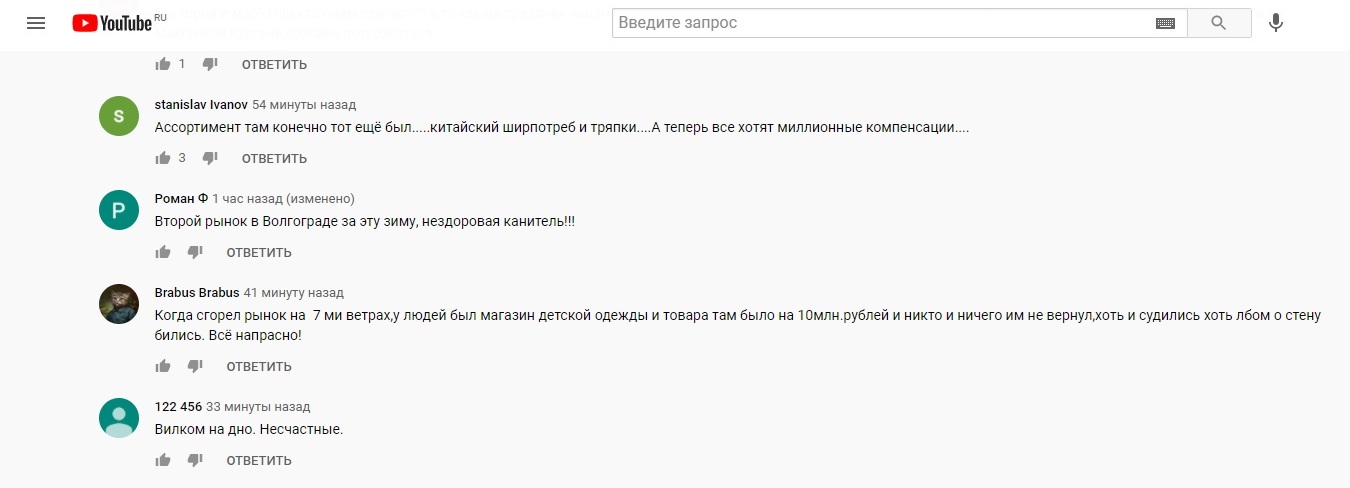Image resolution: width=1350 pixels, height=488 pixels.
Task: Open the '33 минуты назад' timestamp link
Action: pyautogui.click(x=258, y=406)
